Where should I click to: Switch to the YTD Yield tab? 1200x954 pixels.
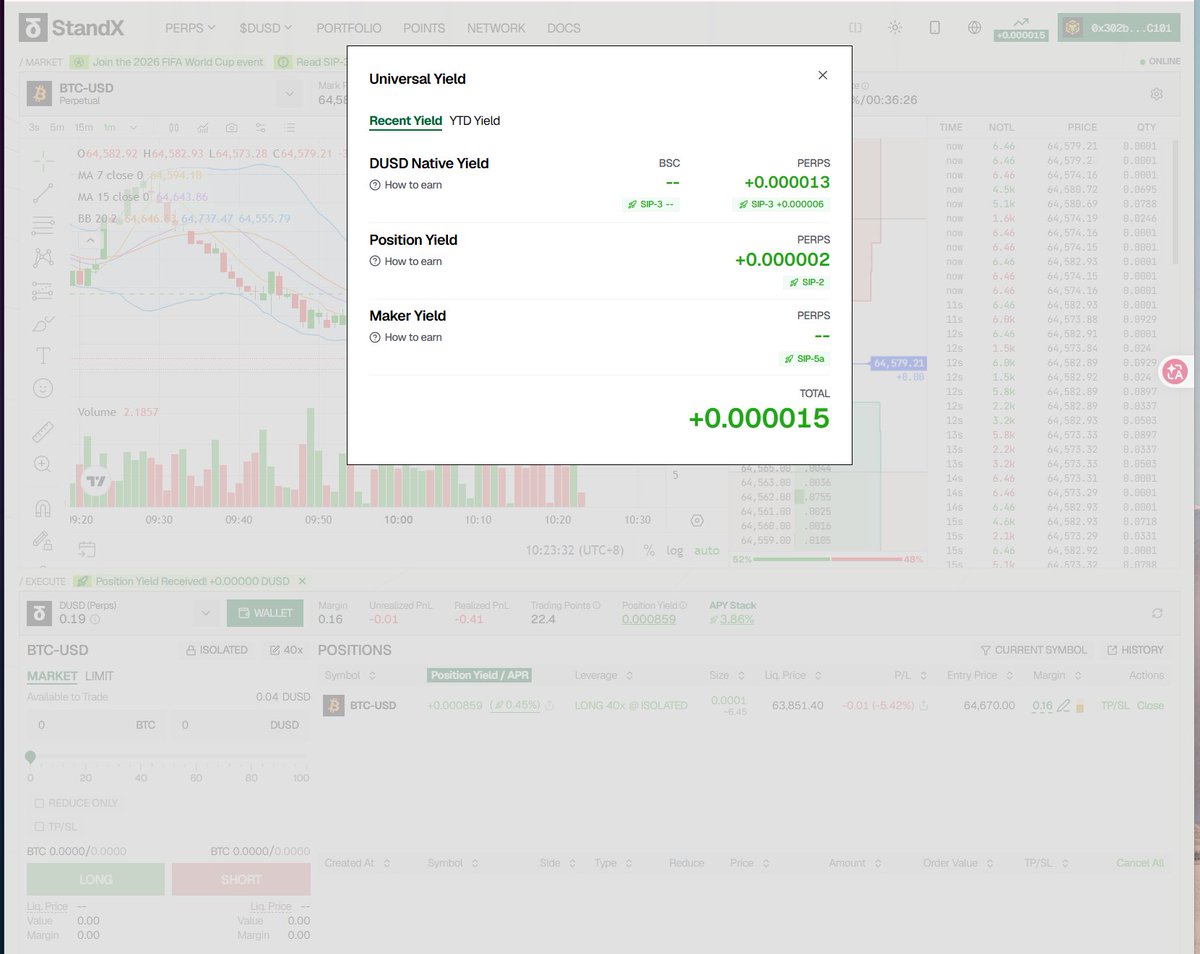click(x=474, y=121)
